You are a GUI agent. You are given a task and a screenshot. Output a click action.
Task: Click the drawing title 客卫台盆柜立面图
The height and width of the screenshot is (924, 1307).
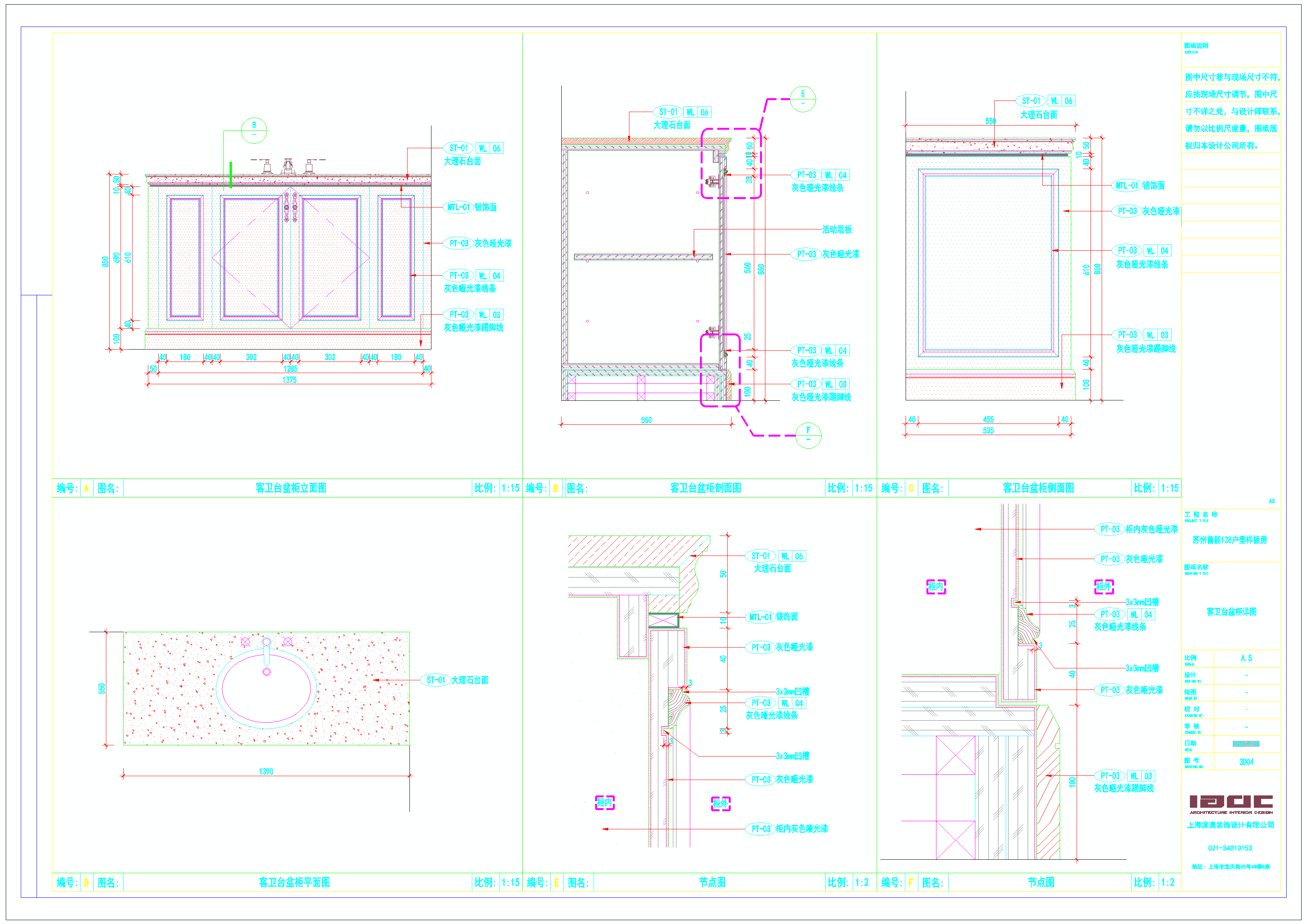click(x=291, y=488)
